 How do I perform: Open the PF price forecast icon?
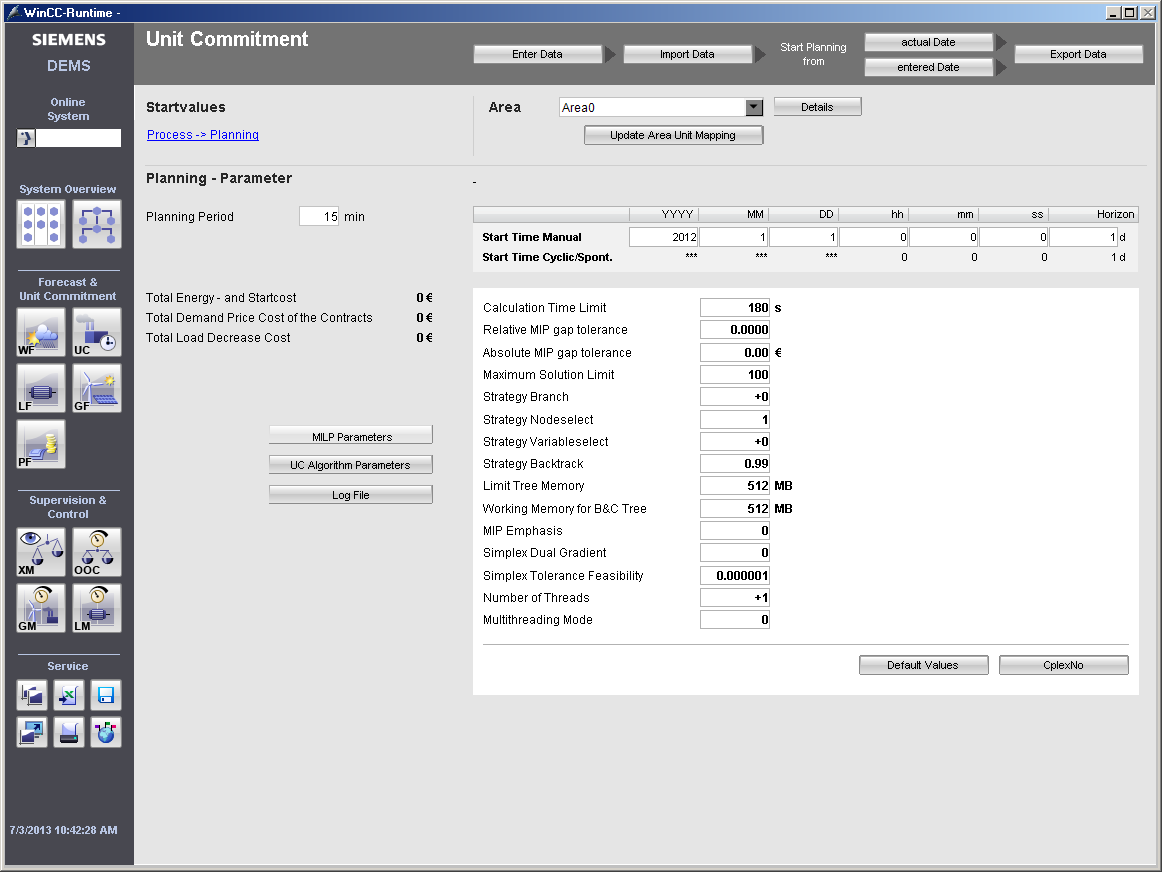coord(41,445)
